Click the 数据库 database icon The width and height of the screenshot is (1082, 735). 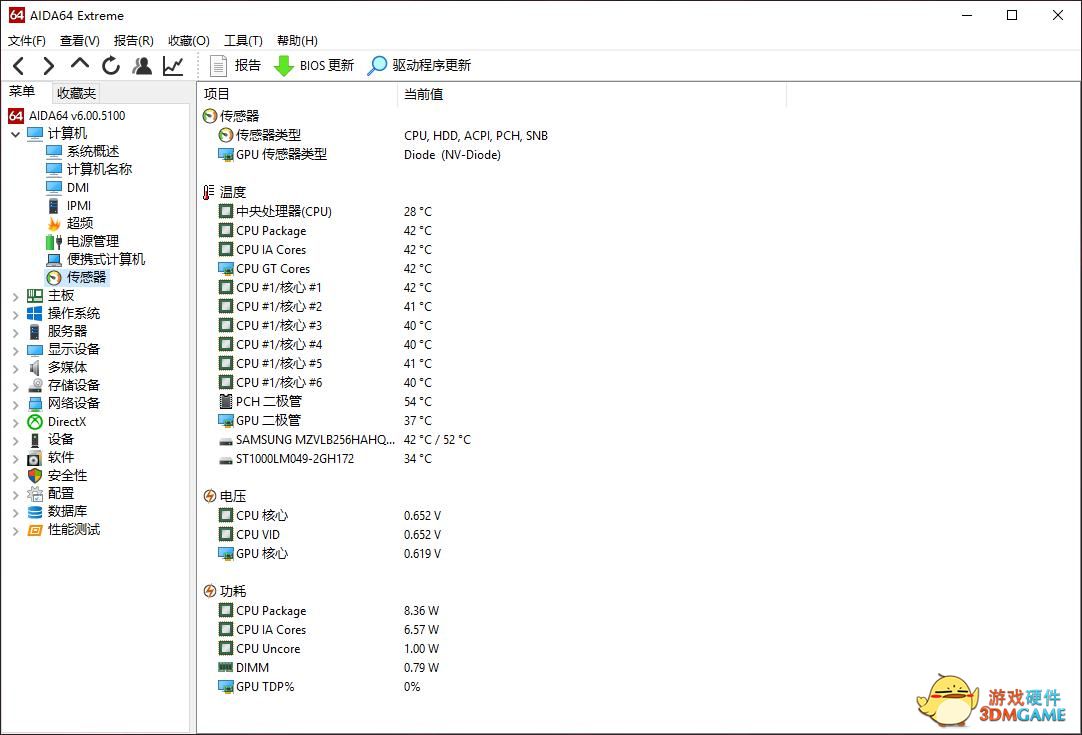(x=35, y=511)
